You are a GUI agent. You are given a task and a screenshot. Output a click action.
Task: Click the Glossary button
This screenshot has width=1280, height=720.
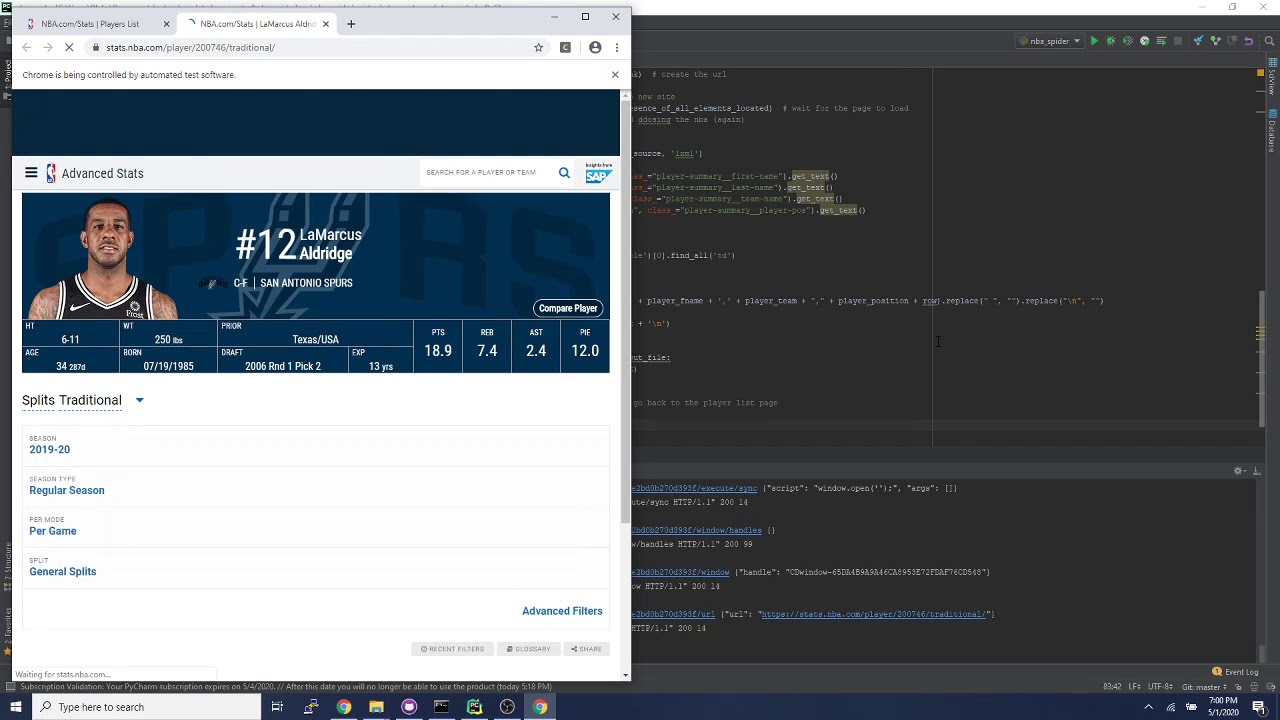[x=529, y=649]
